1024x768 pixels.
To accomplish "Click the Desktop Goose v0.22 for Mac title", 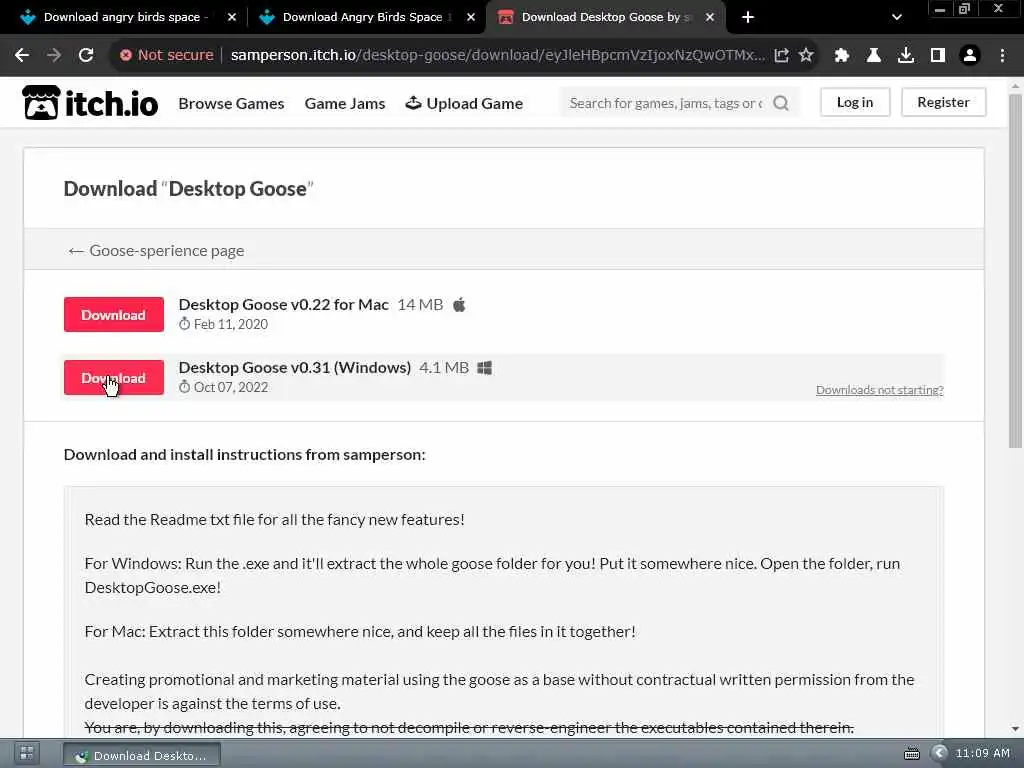I will [283, 305].
